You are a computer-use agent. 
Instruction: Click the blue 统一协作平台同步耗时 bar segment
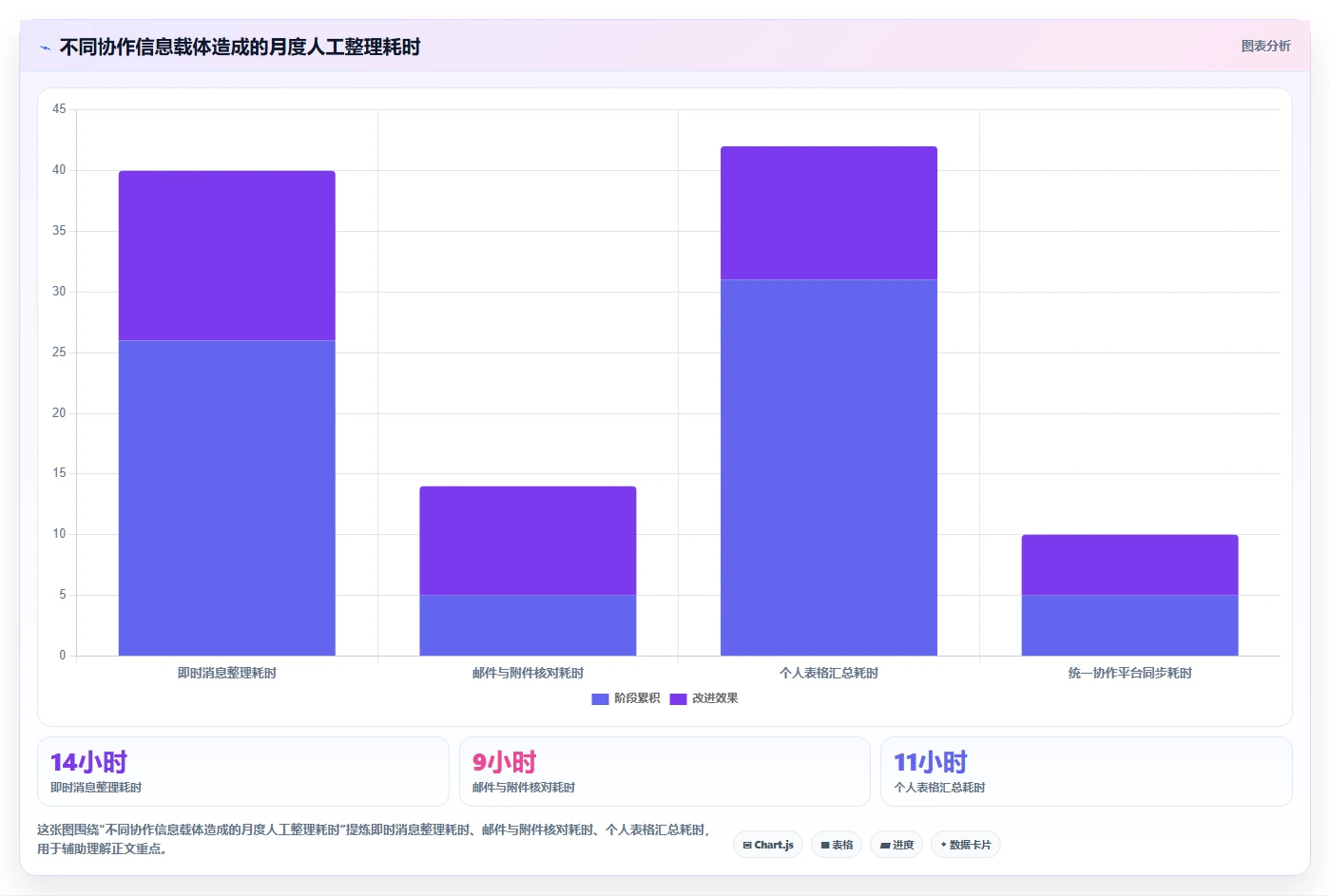pos(1129,625)
